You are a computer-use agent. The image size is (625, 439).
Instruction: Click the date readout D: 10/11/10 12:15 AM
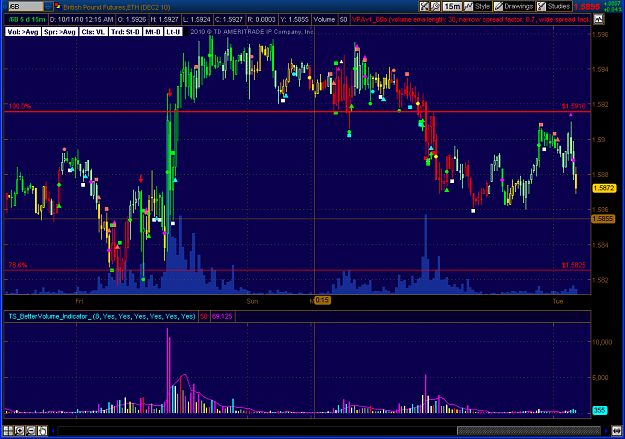pyautogui.click(x=82, y=19)
